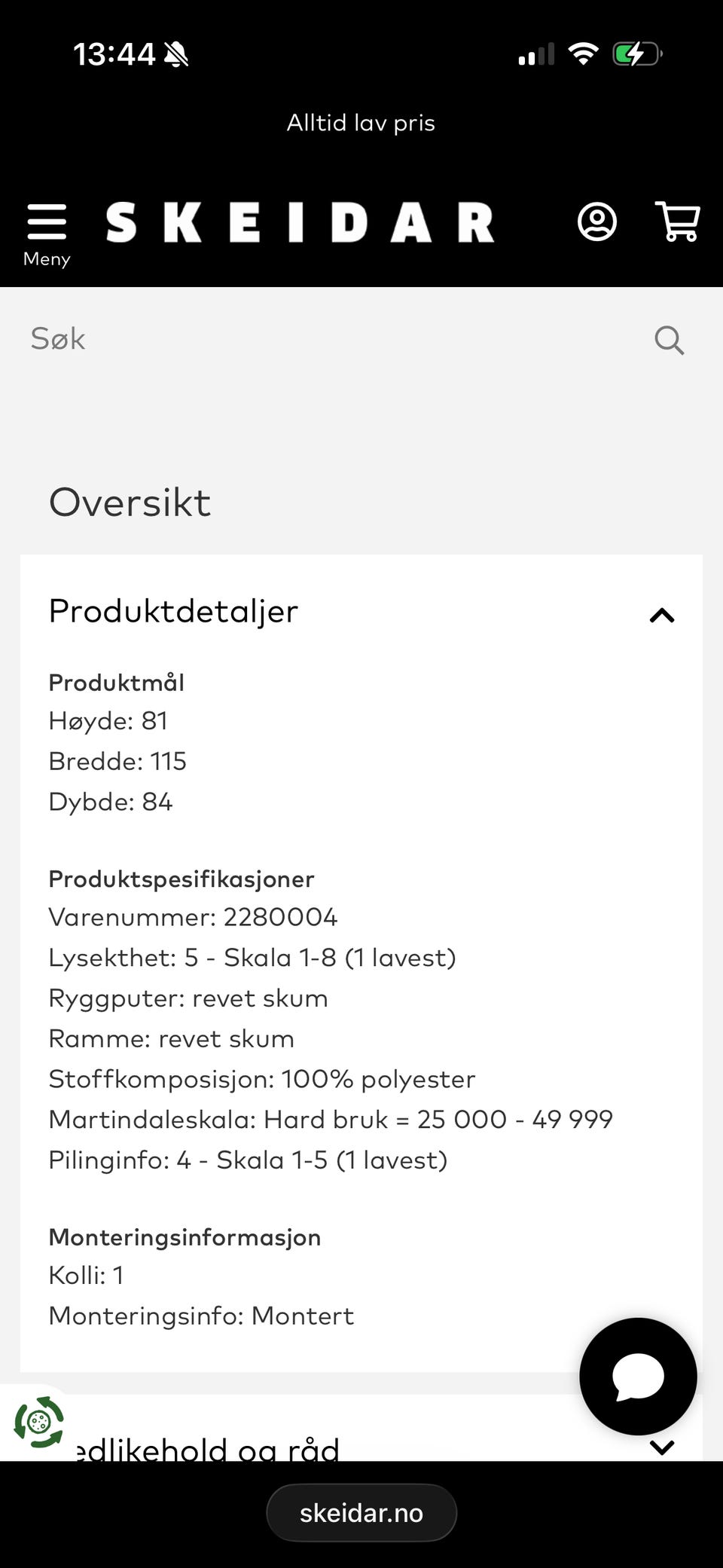Tap the Alltid lav pris banner

point(361,123)
